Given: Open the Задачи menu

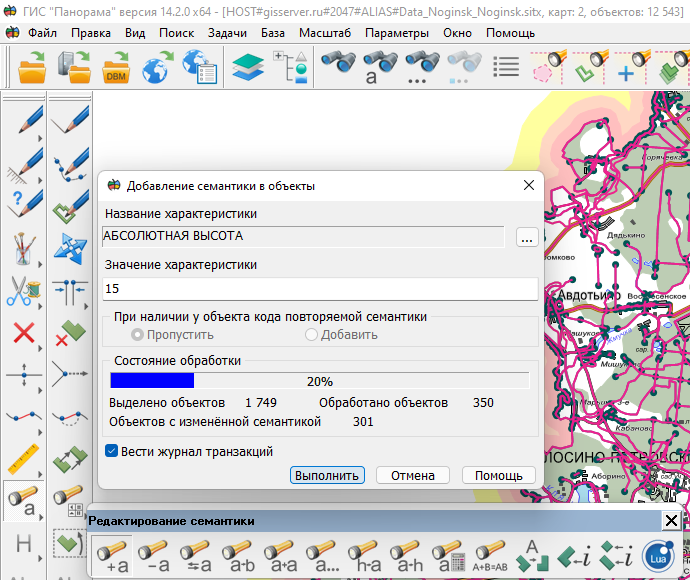Looking at the screenshot, I should point(227,33).
